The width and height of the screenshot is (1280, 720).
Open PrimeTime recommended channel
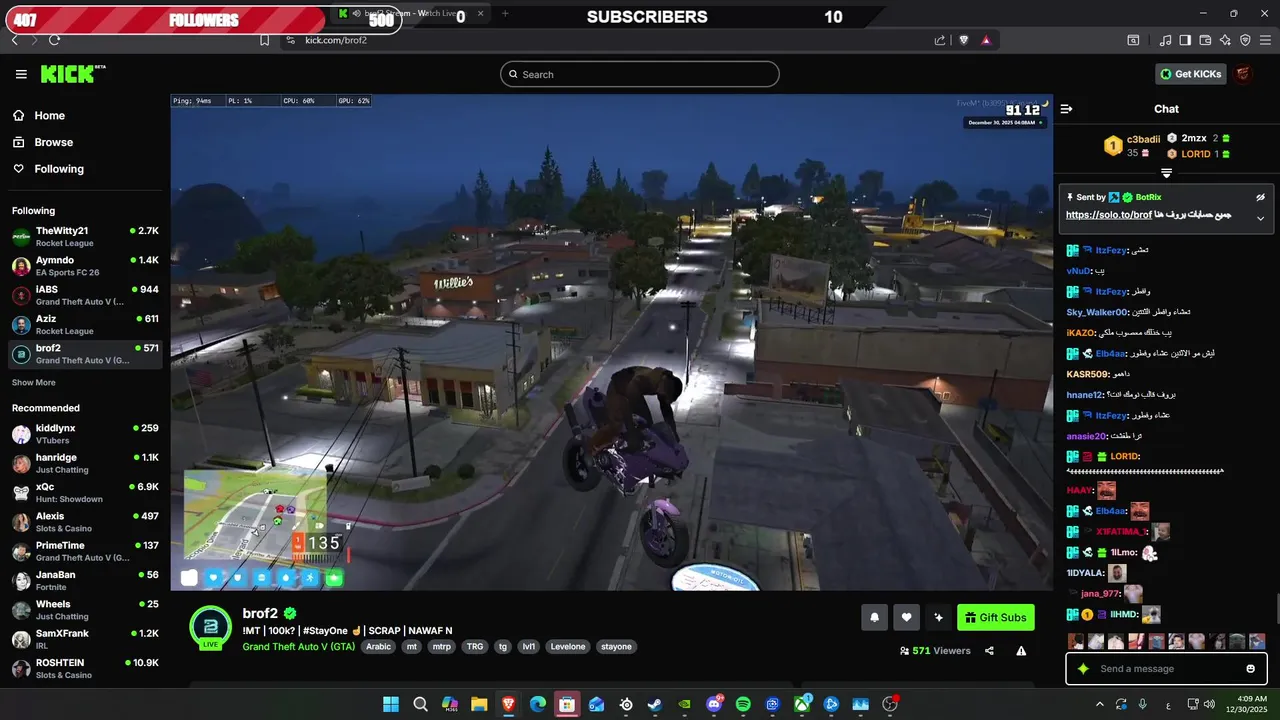click(85, 551)
